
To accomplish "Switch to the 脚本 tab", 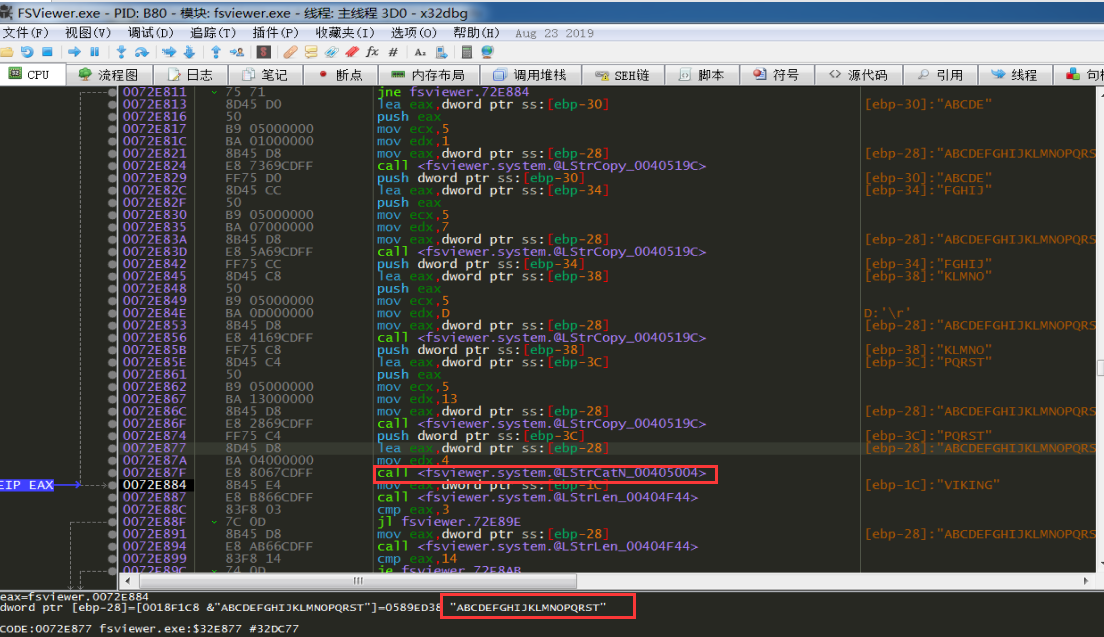I will 701,75.
